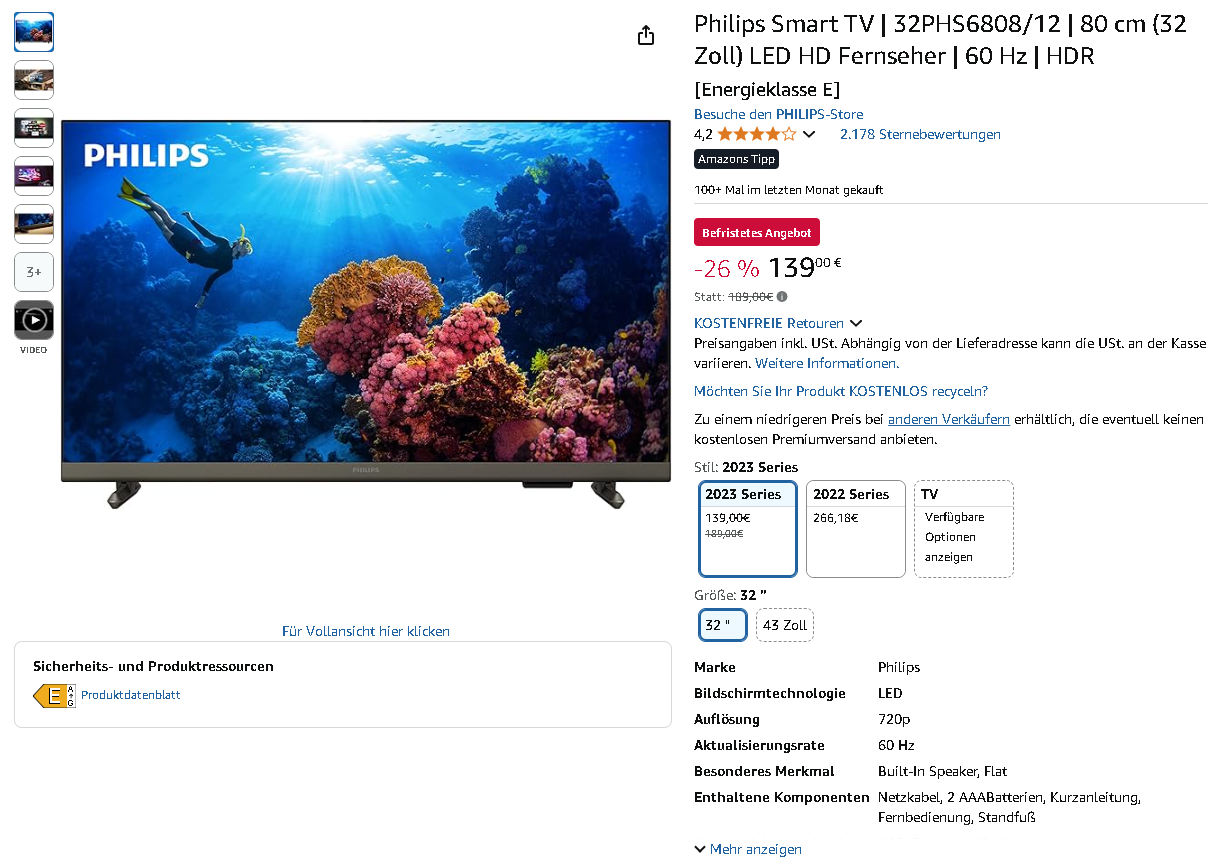The image size is (1214, 861).
Task: Click the info icon next to 189,00€
Action: (782, 297)
